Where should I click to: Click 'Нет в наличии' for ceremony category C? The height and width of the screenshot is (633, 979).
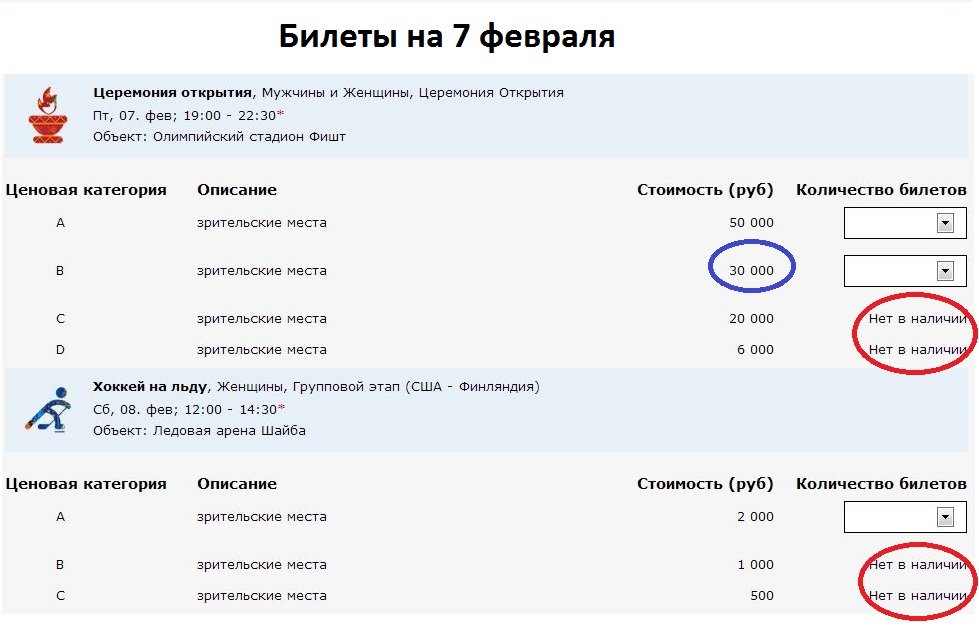click(917, 319)
